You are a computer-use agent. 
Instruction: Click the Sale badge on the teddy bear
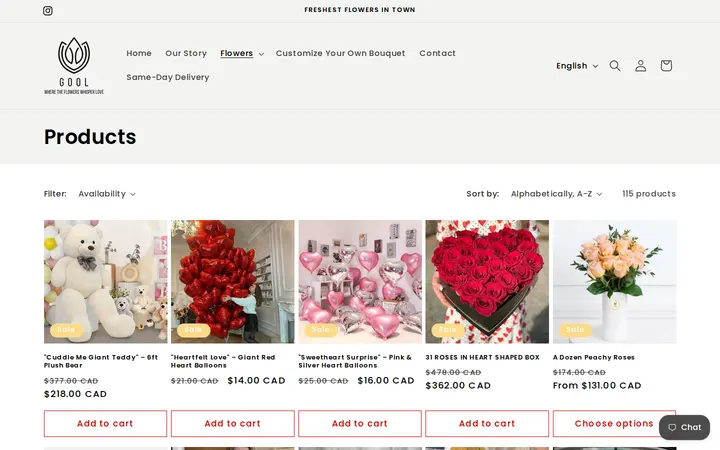click(66, 330)
